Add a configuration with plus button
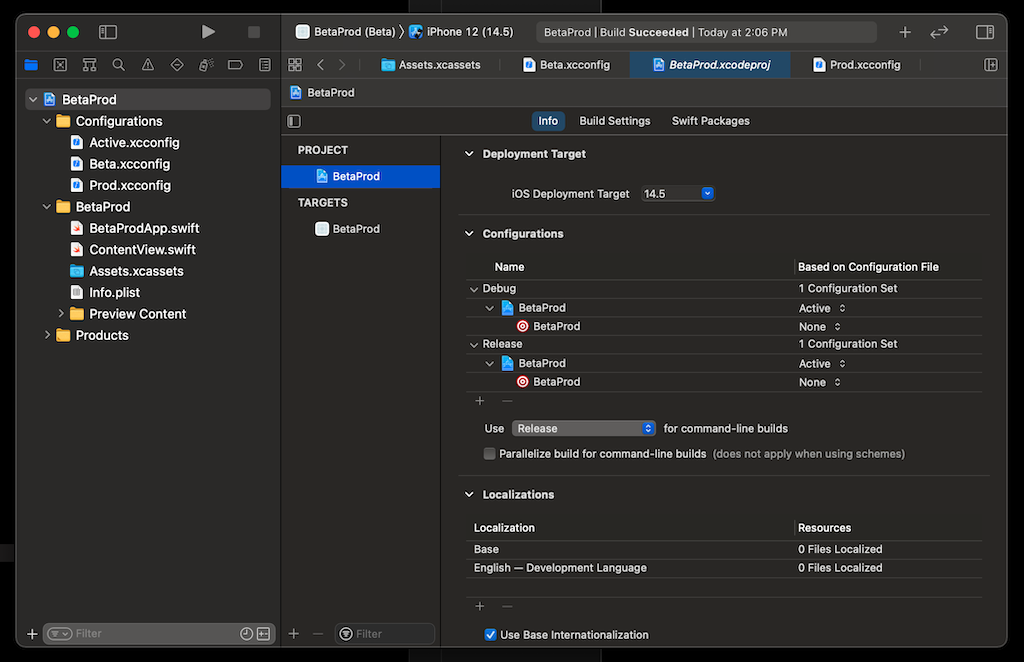 point(480,401)
